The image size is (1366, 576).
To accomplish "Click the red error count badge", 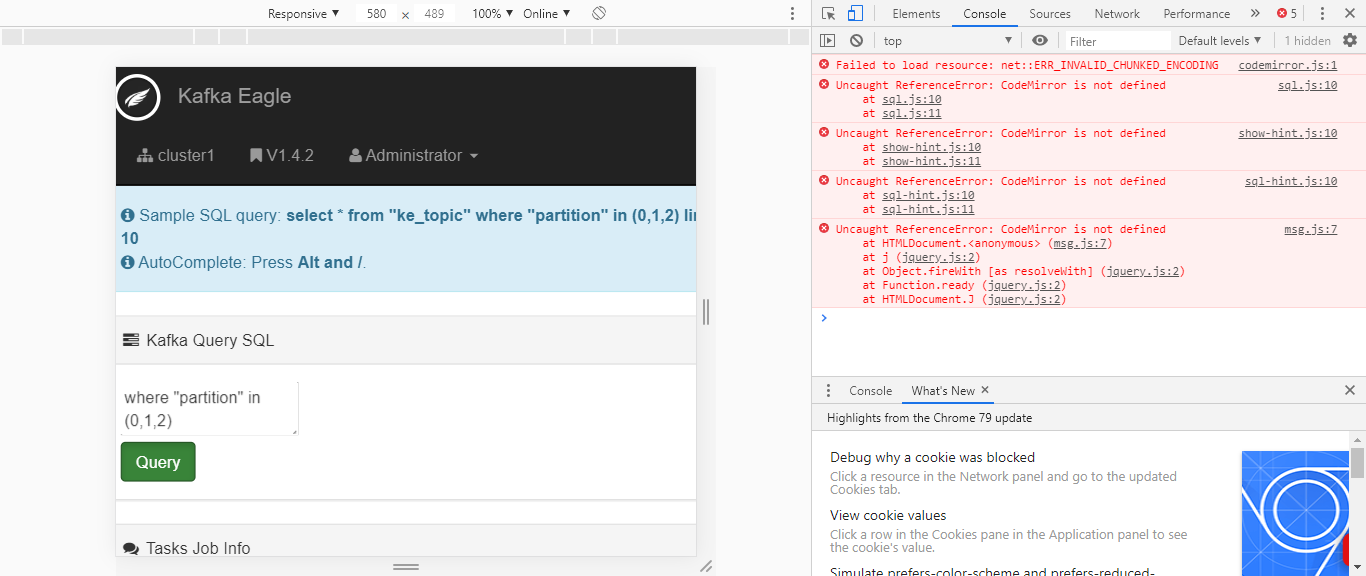I will point(1287,14).
